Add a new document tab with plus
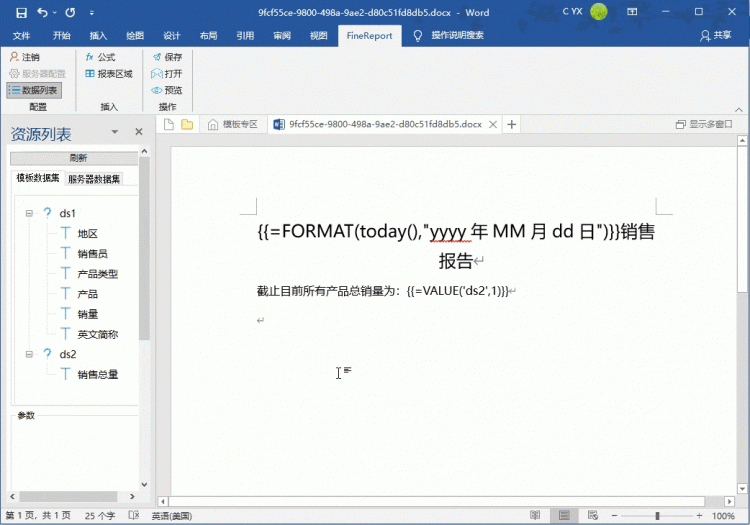 click(511, 124)
